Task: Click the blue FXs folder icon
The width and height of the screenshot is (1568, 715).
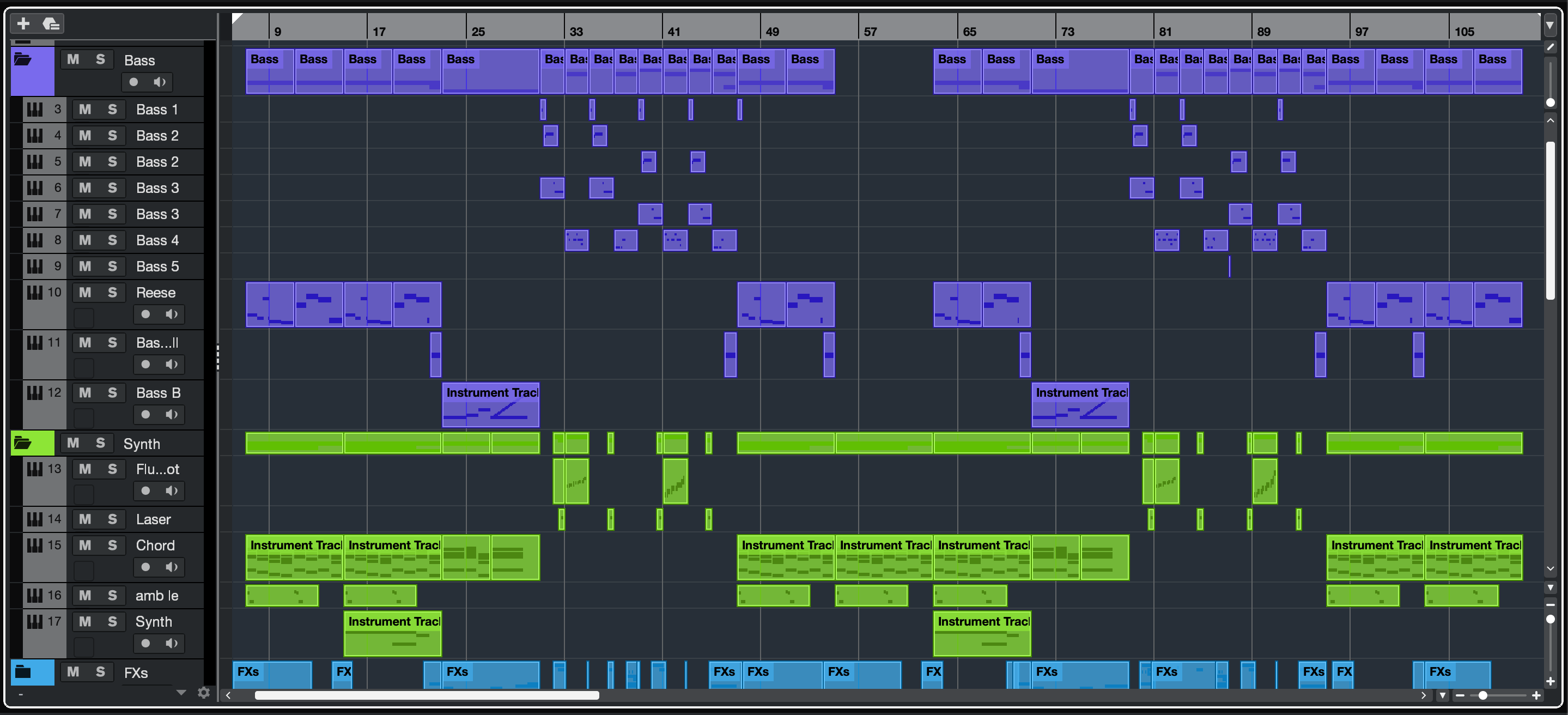Action: (x=23, y=672)
